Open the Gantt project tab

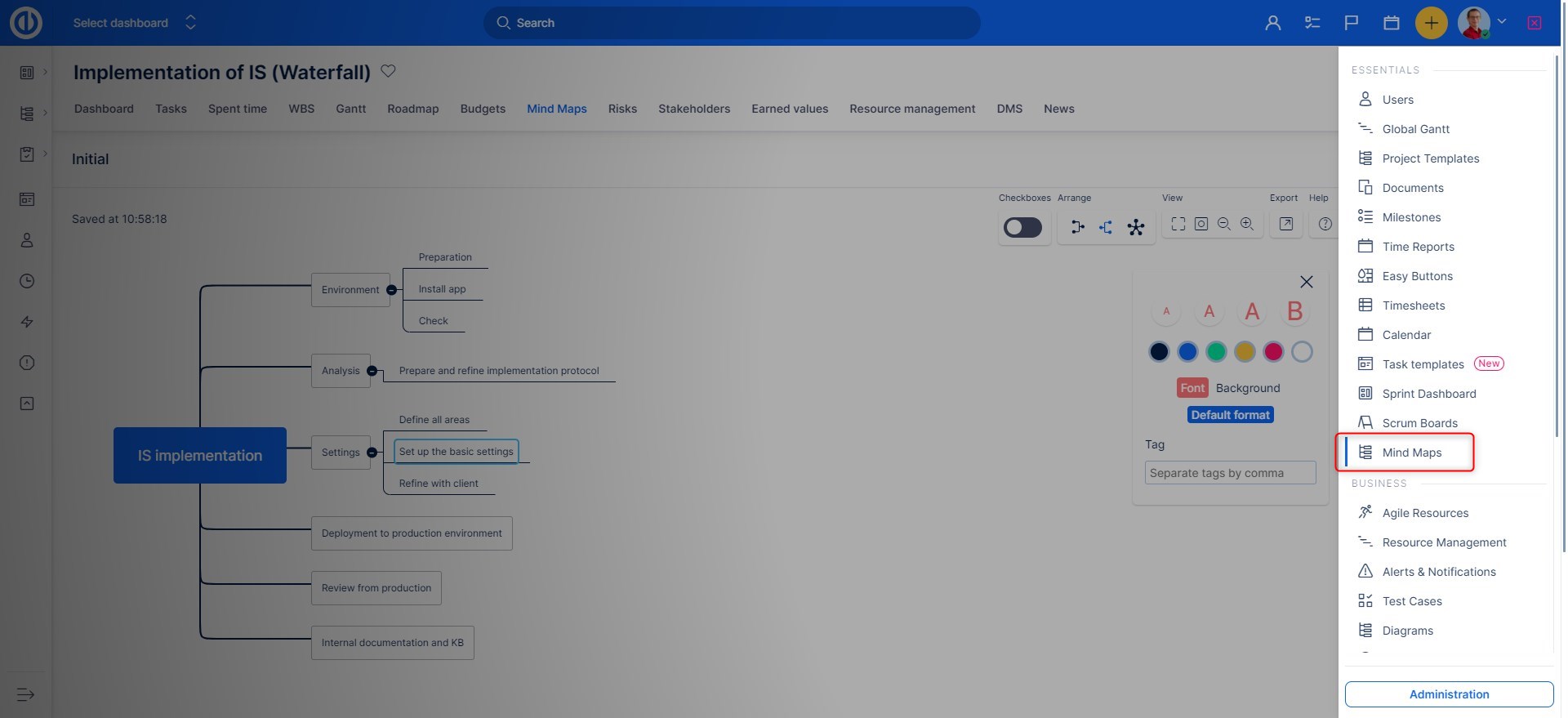350,109
